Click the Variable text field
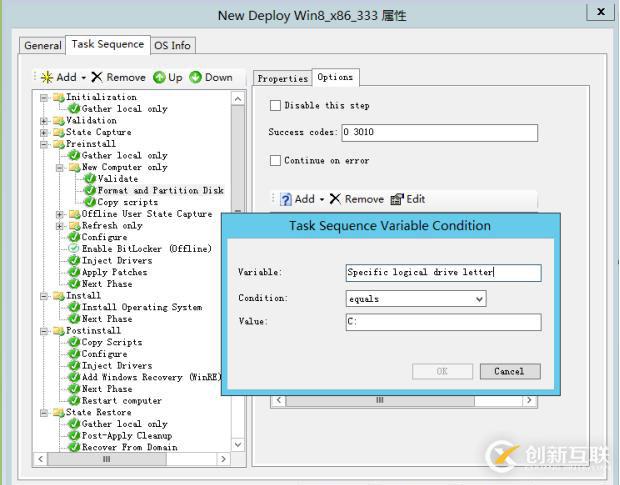 443,273
